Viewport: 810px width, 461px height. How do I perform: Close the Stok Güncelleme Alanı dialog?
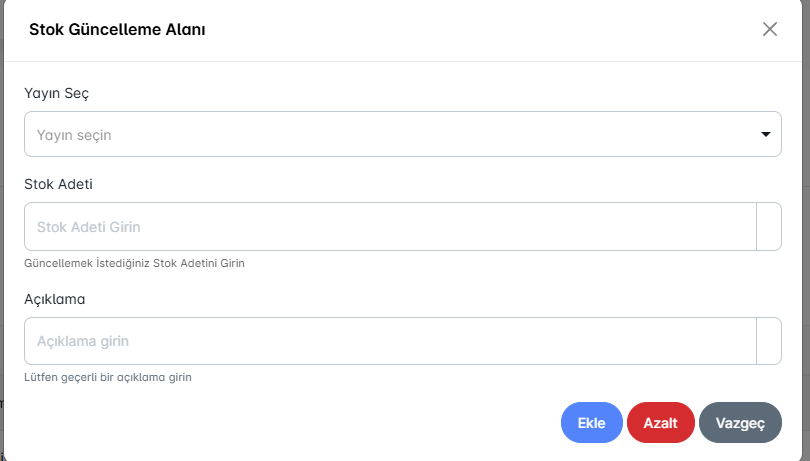(x=770, y=29)
